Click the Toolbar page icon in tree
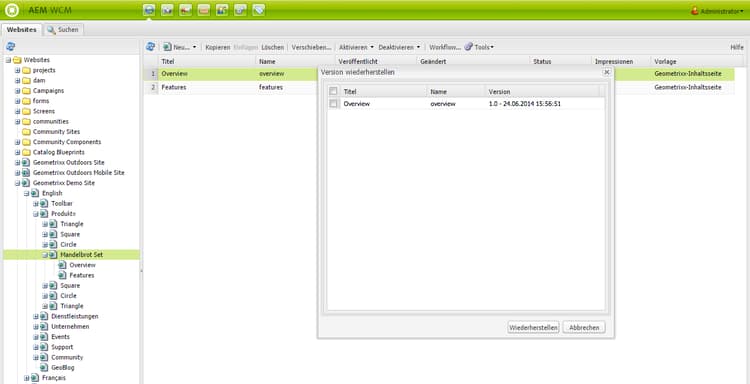 (x=44, y=204)
